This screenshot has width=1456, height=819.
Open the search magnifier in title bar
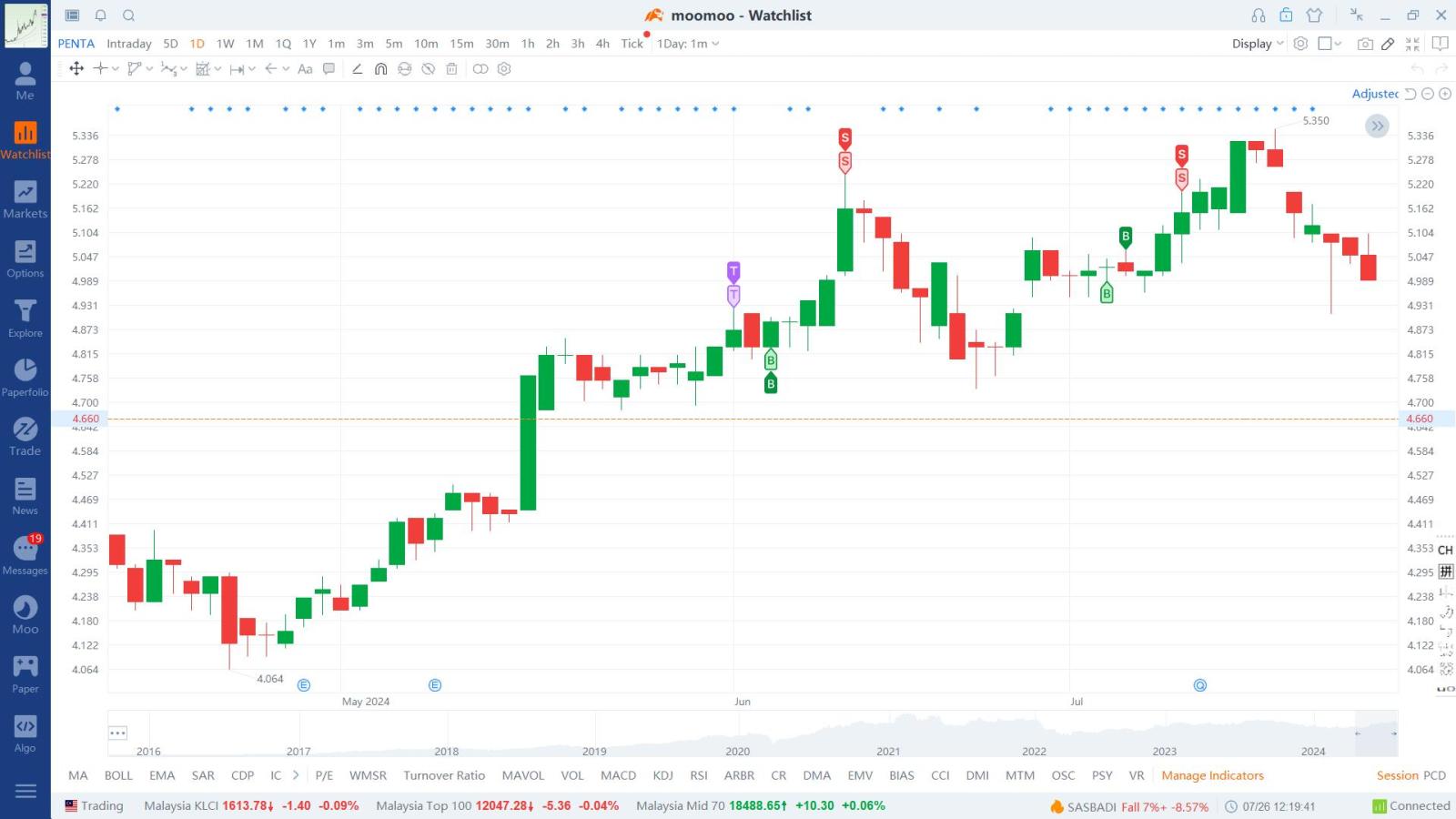coord(129,15)
